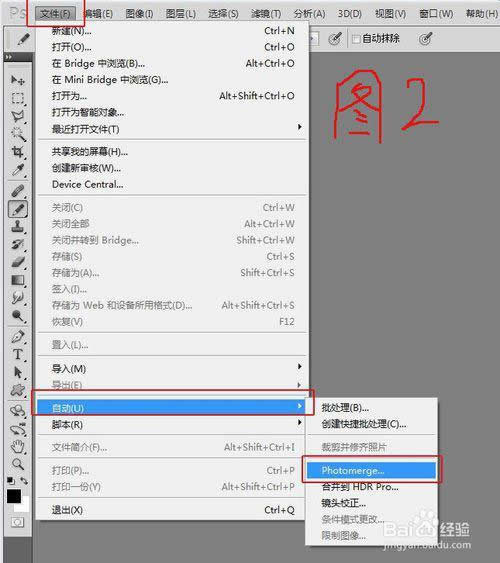Select the Zoom magnifier tool
Image resolution: width=500 pixels, height=563 pixels.
point(17,464)
